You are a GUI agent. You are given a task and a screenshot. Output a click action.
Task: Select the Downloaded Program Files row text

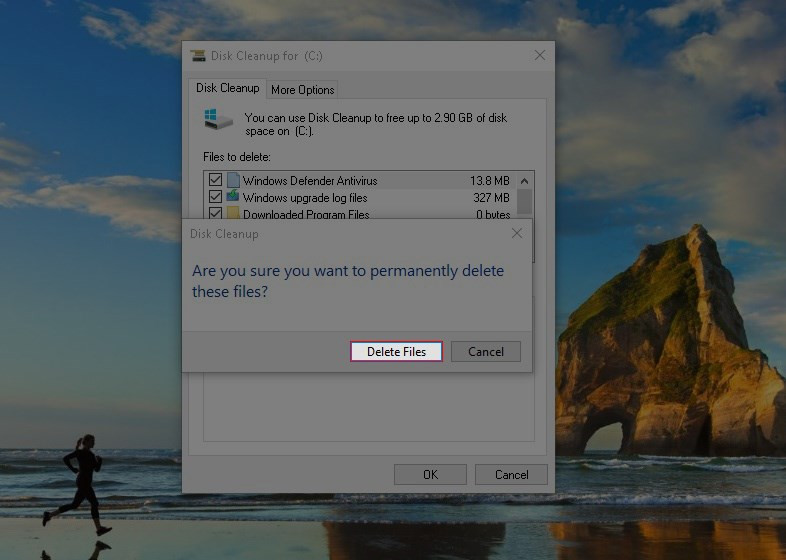coord(306,214)
